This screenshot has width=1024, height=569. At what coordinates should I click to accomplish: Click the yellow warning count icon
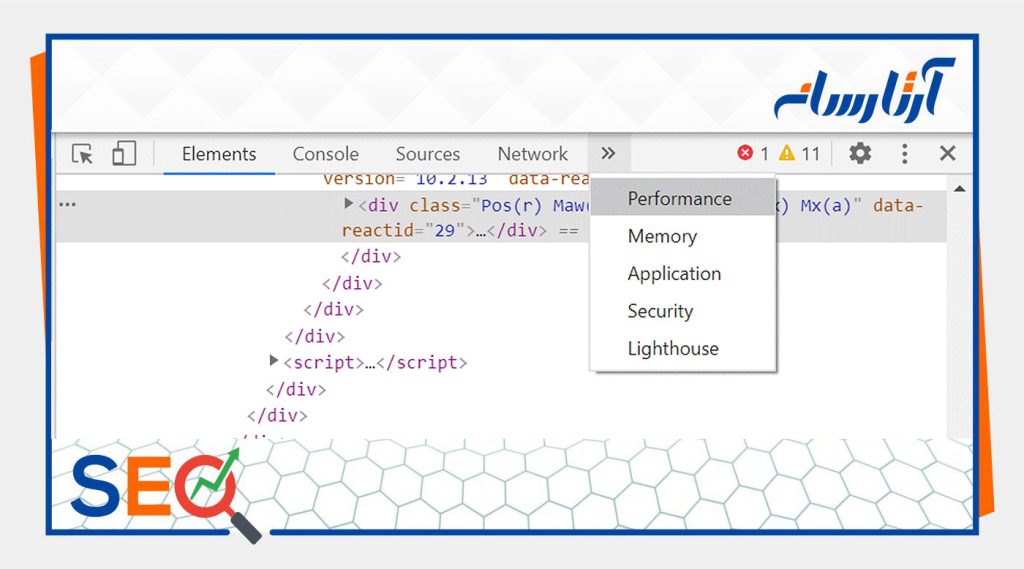[x=787, y=153]
